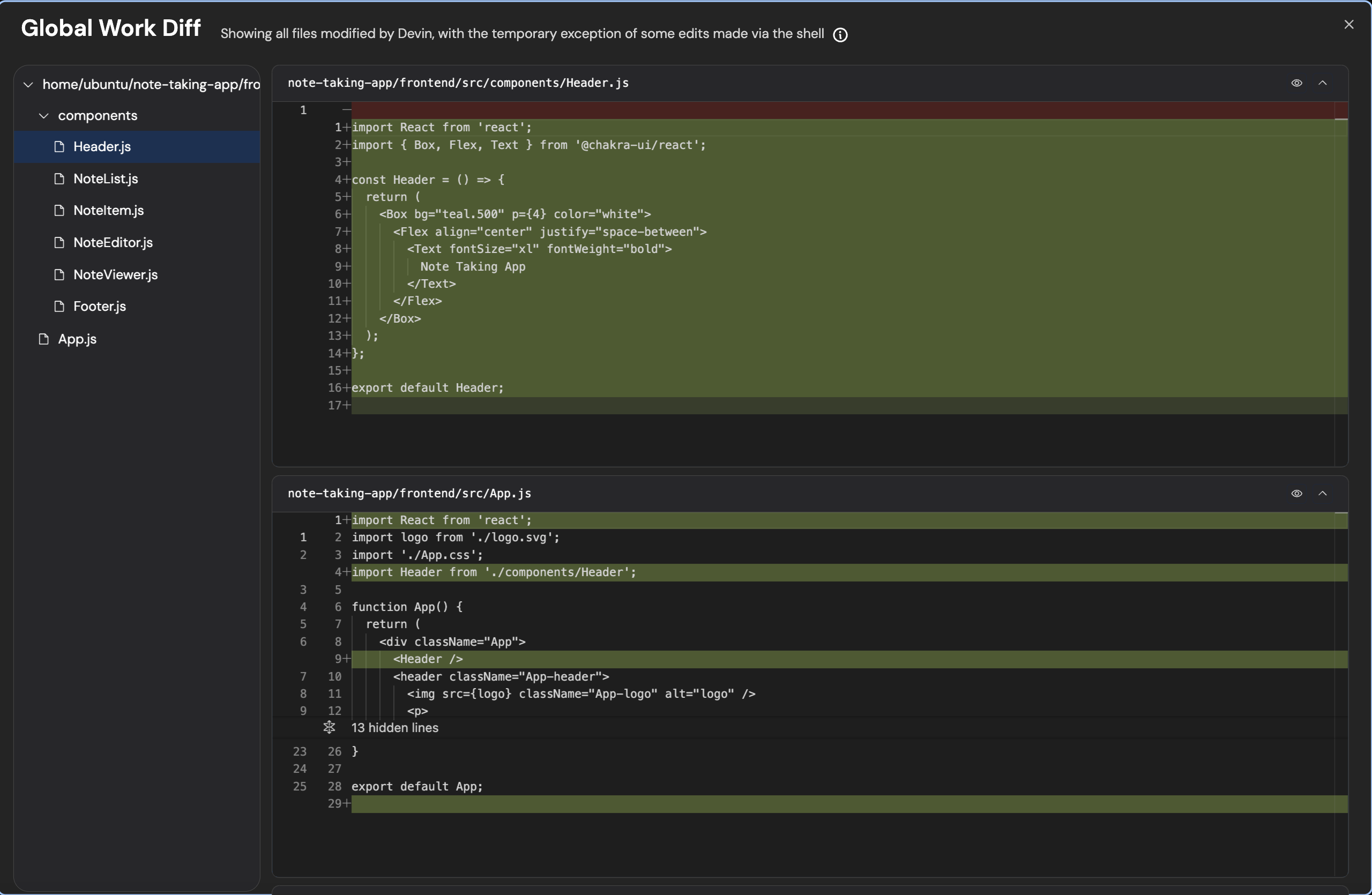The image size is (1372, 895).
Task: Click the file icon next to NoteEditor.js
Action: coord(59,243)
